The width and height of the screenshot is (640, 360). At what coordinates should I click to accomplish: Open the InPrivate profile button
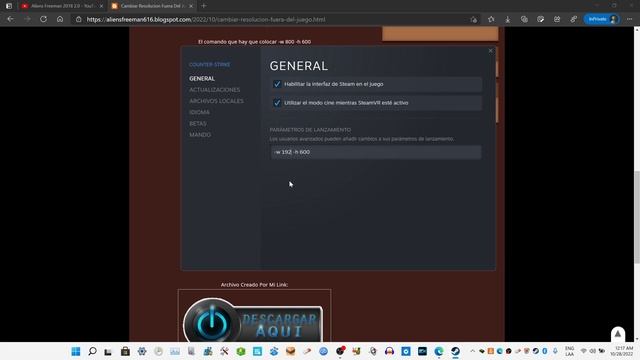coord(602,19)
